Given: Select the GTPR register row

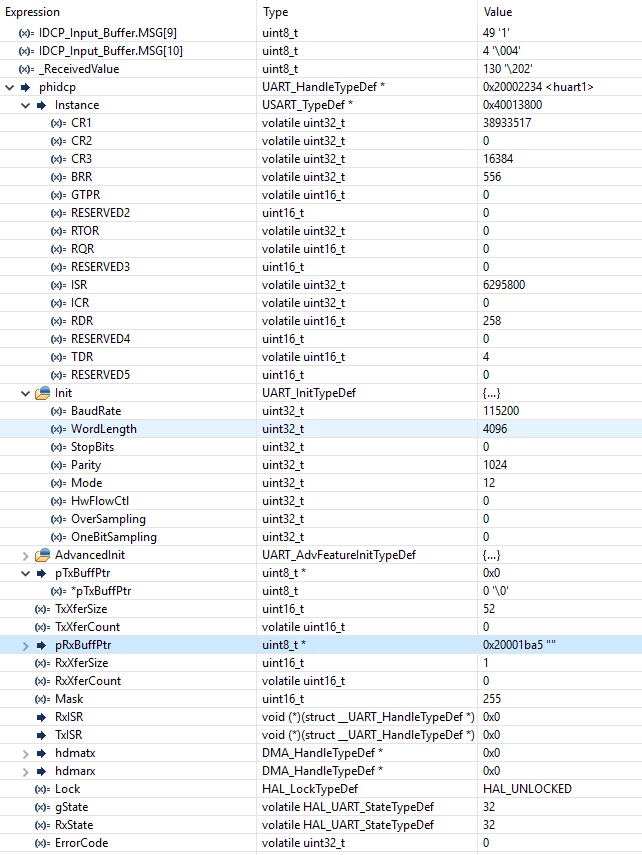Looking at the screenshot, I should coord(321,195).
